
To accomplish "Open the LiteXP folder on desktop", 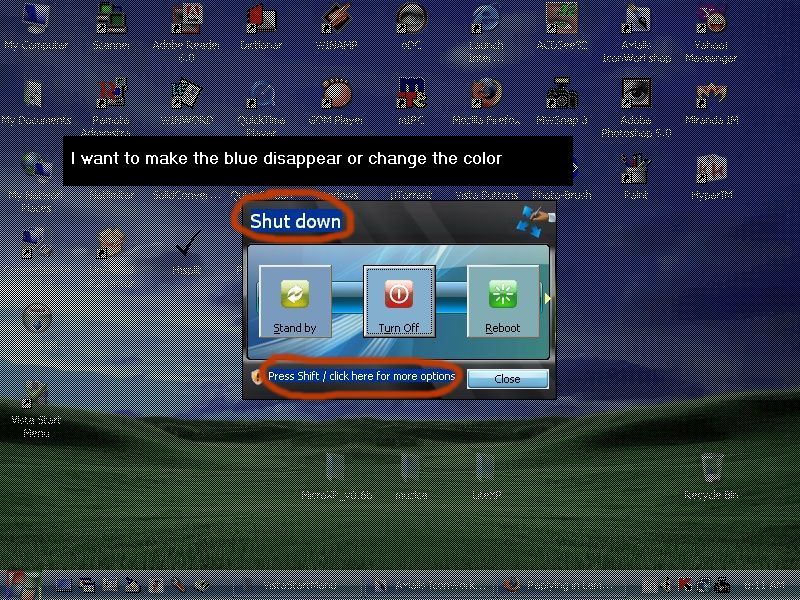I will [486, 476].
